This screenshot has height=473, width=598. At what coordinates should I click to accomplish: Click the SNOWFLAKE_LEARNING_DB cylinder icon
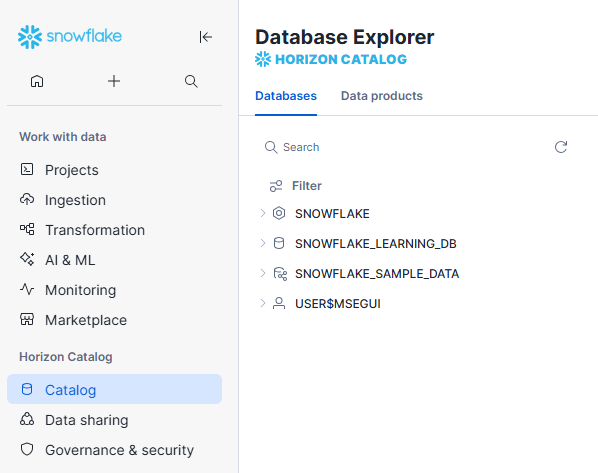coord(279,243)
